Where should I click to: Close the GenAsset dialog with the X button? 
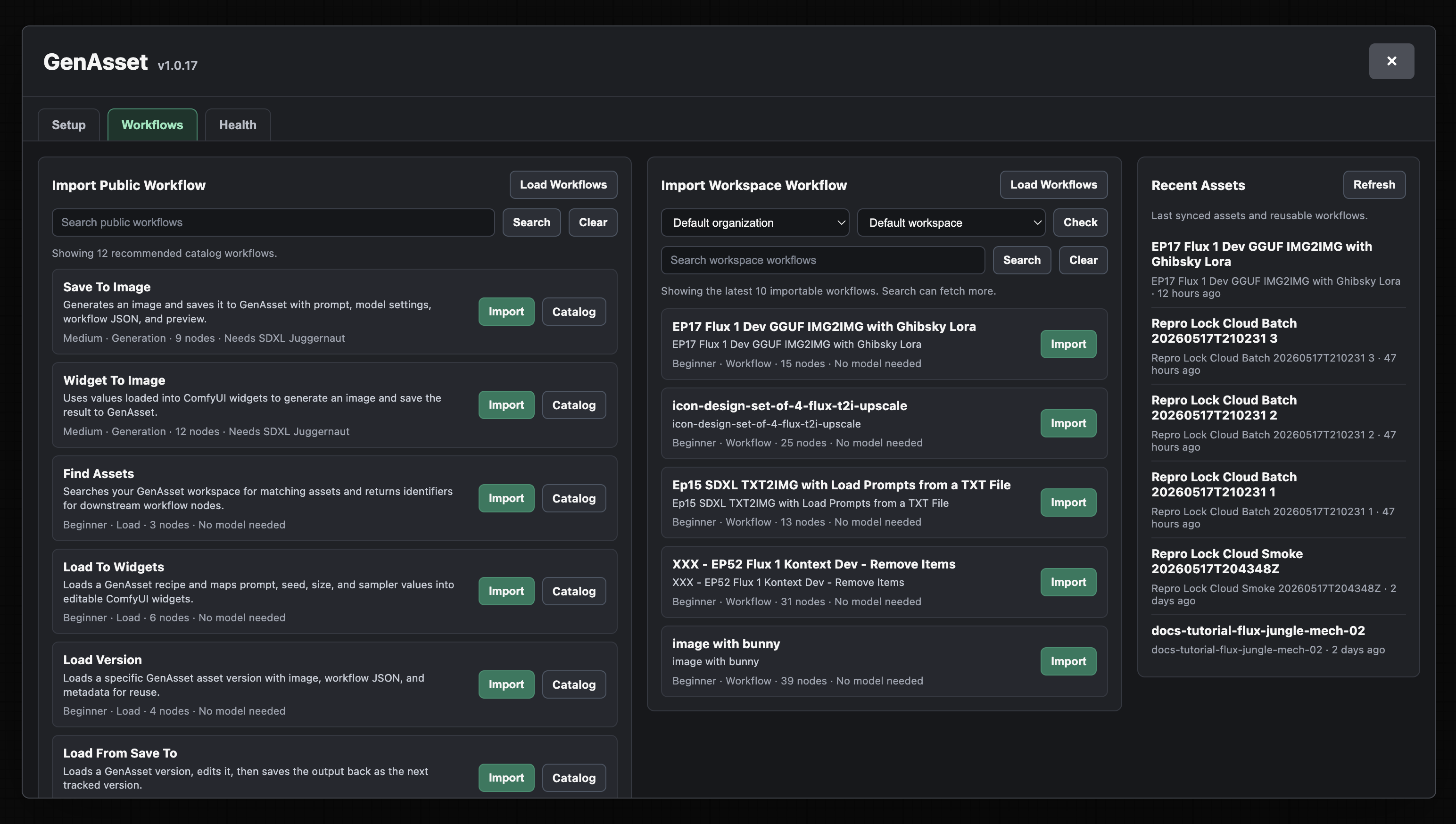[x=1391, y=61]
